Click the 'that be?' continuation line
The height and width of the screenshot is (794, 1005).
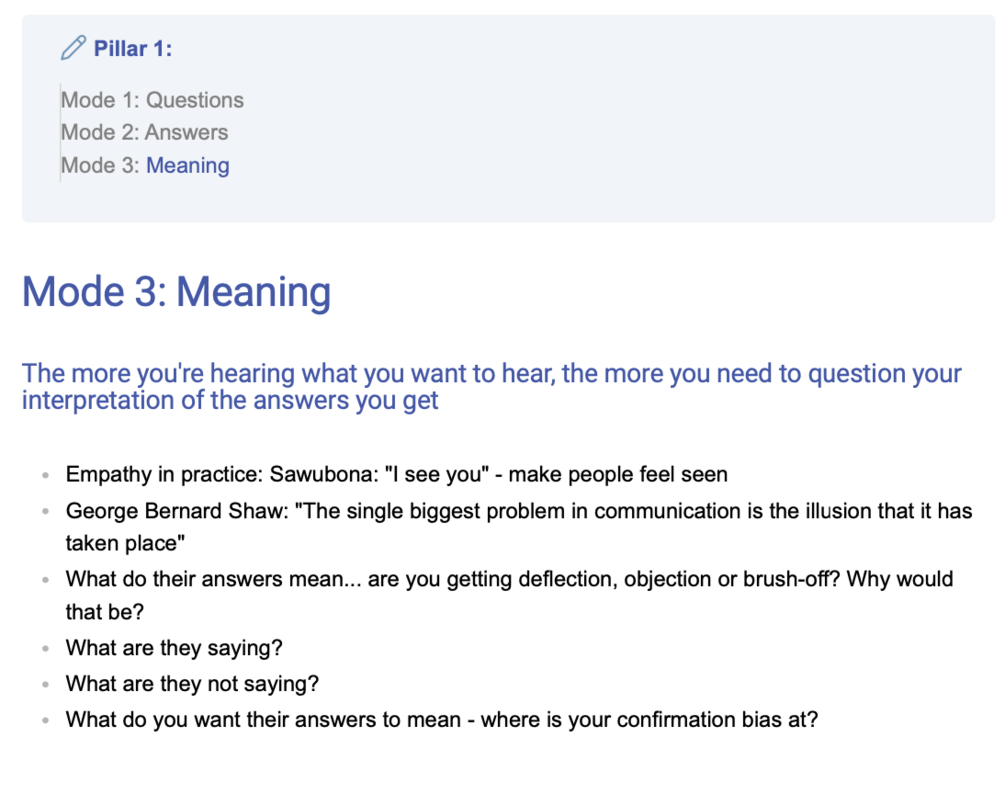click(105, 612)
